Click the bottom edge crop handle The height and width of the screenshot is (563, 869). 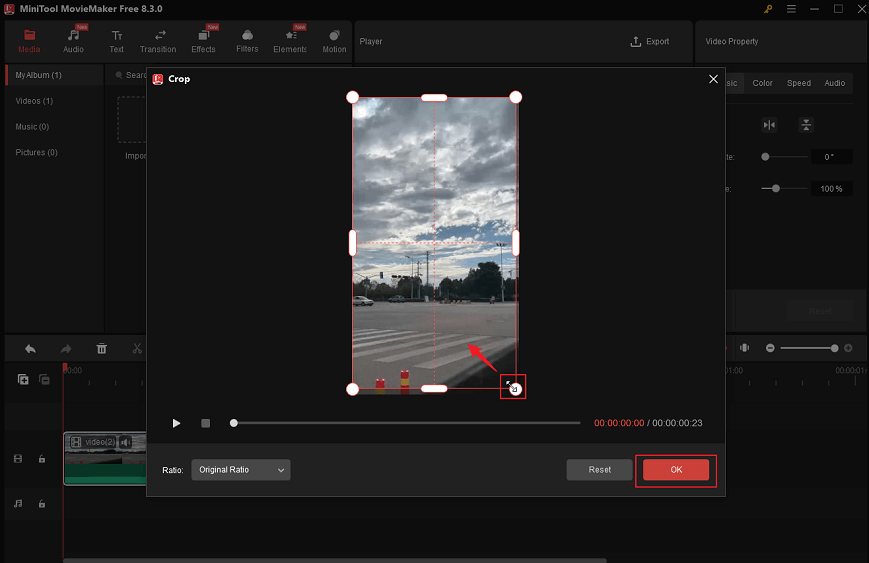coord(434,389)
